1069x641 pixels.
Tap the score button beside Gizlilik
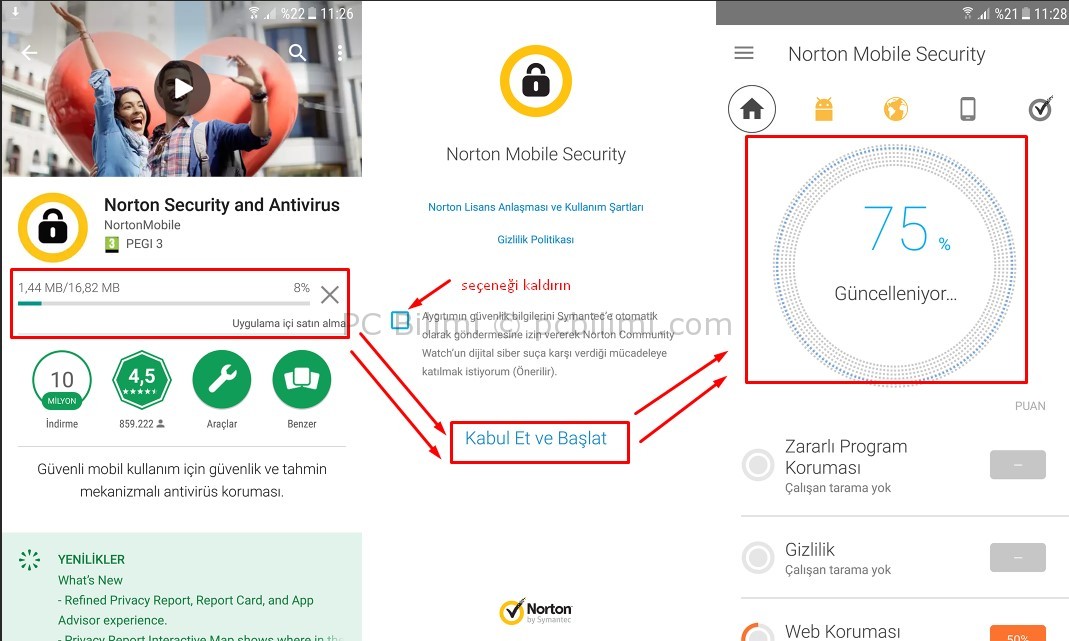pos(1018,557)
